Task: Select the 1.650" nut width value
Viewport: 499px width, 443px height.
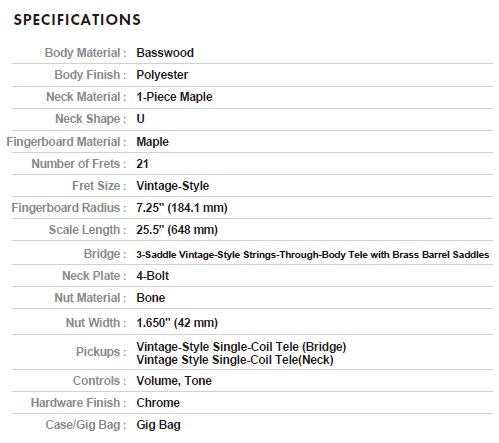Action: click(x=177, y=323)
